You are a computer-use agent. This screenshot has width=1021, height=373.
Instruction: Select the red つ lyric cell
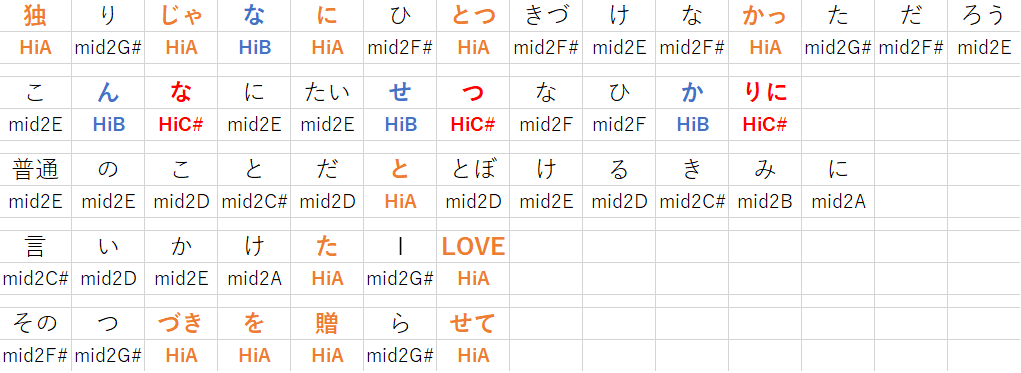[473, 93]
